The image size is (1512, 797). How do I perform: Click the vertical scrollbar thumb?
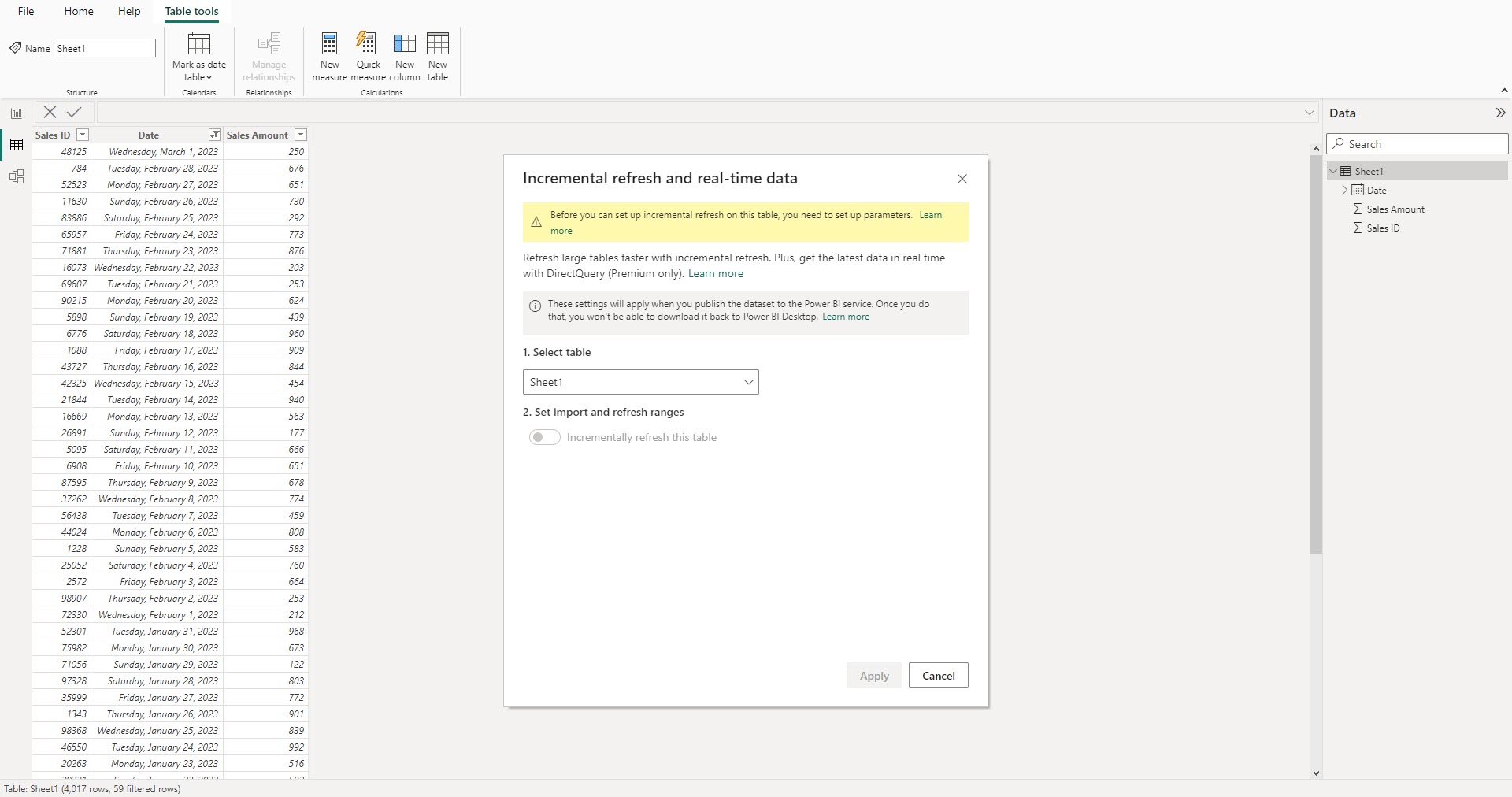1316,354
